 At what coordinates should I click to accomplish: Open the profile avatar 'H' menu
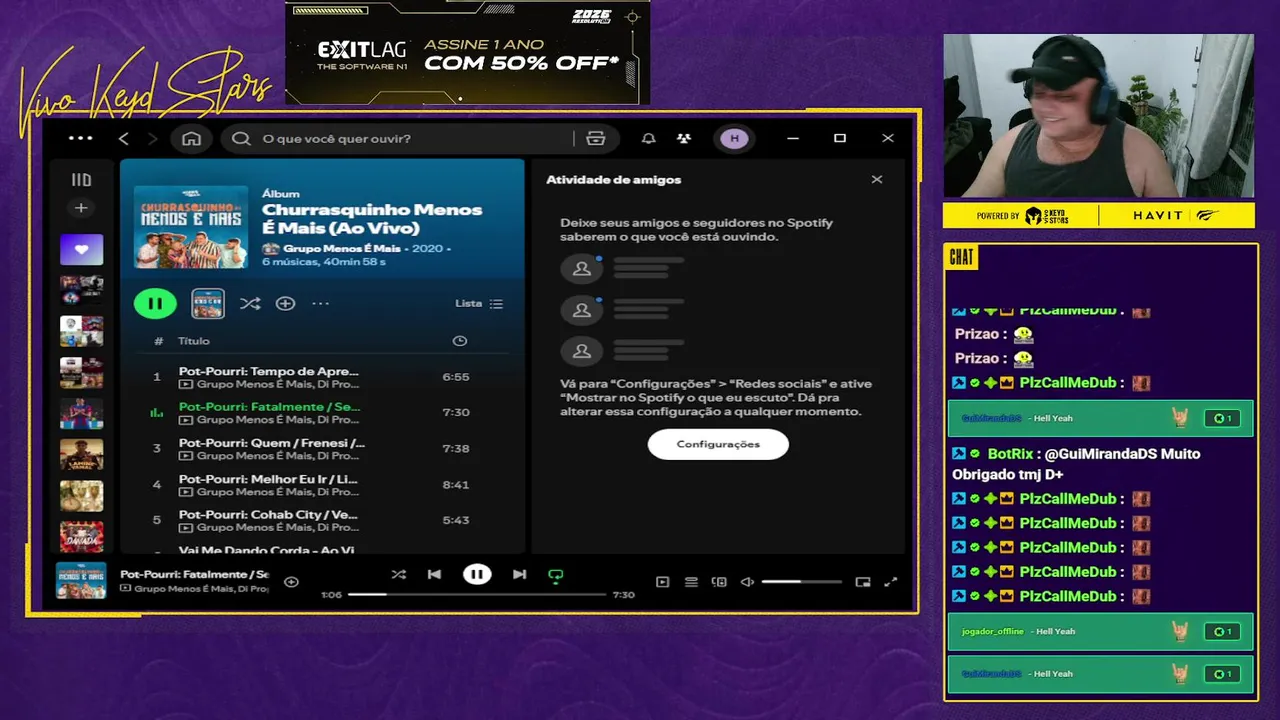point(734,138)
